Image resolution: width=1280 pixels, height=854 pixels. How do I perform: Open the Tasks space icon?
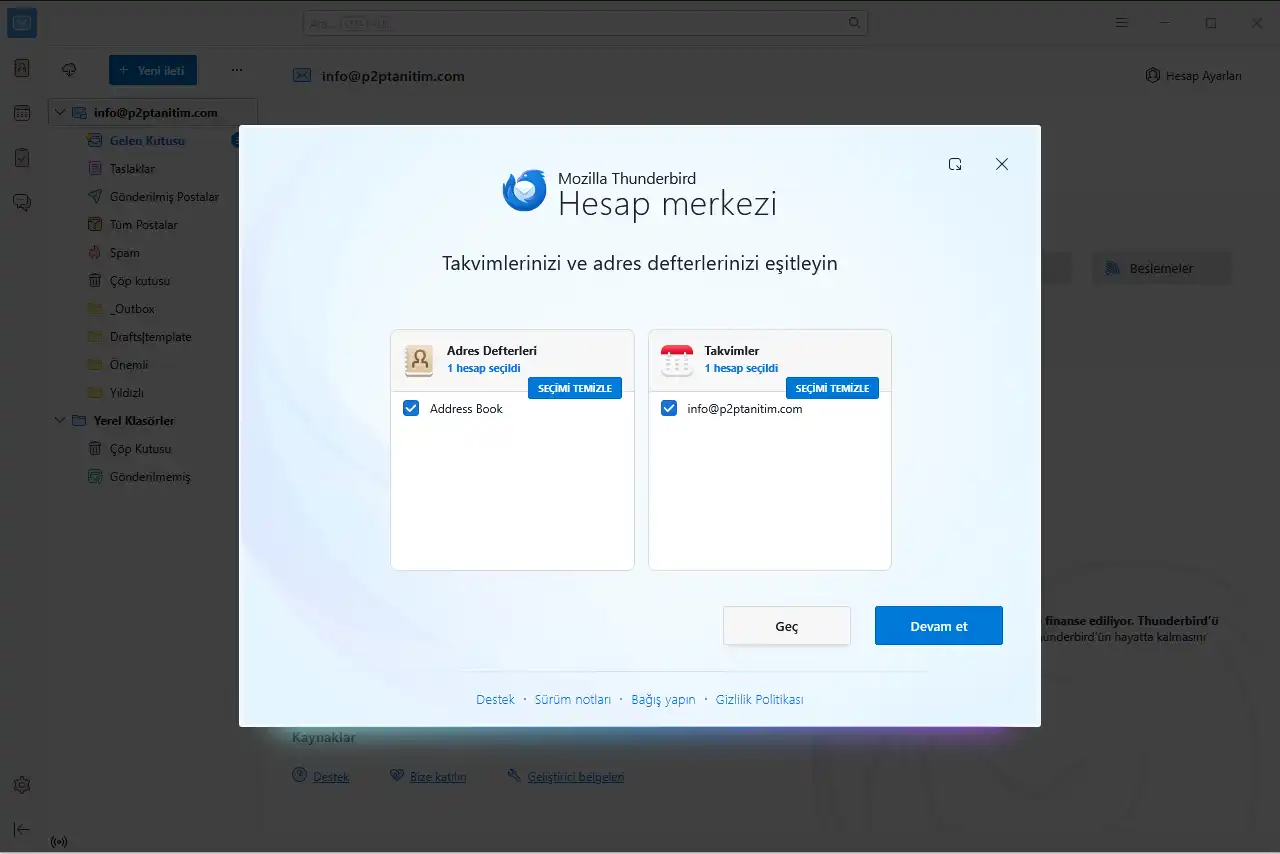pos(22,157)
